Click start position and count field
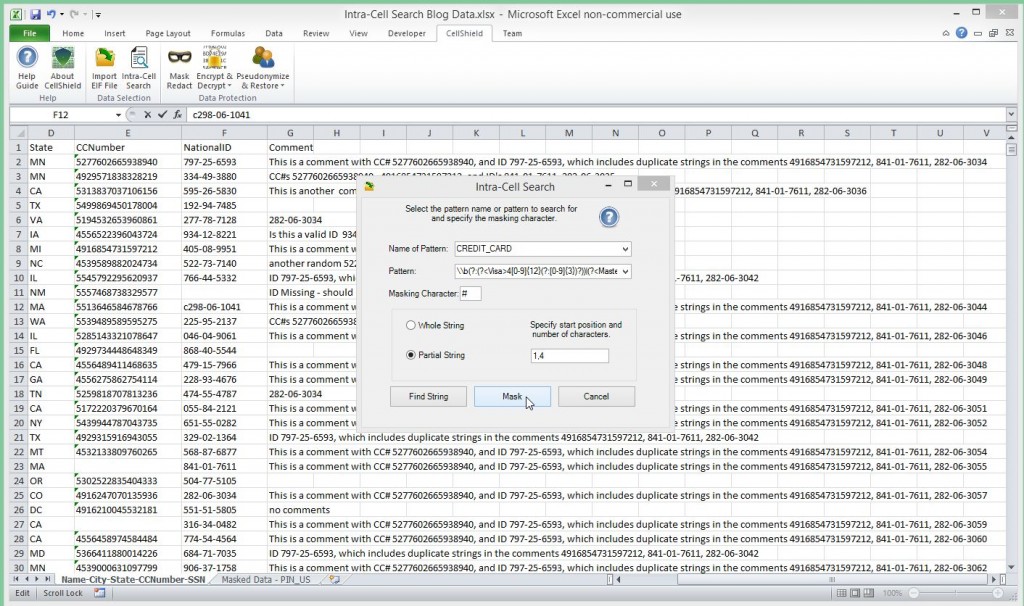 [570, 356]
